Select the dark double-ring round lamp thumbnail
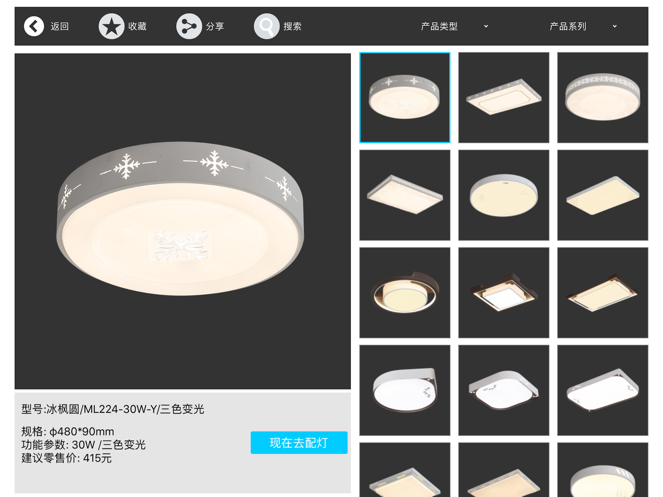 coord(405,293)
